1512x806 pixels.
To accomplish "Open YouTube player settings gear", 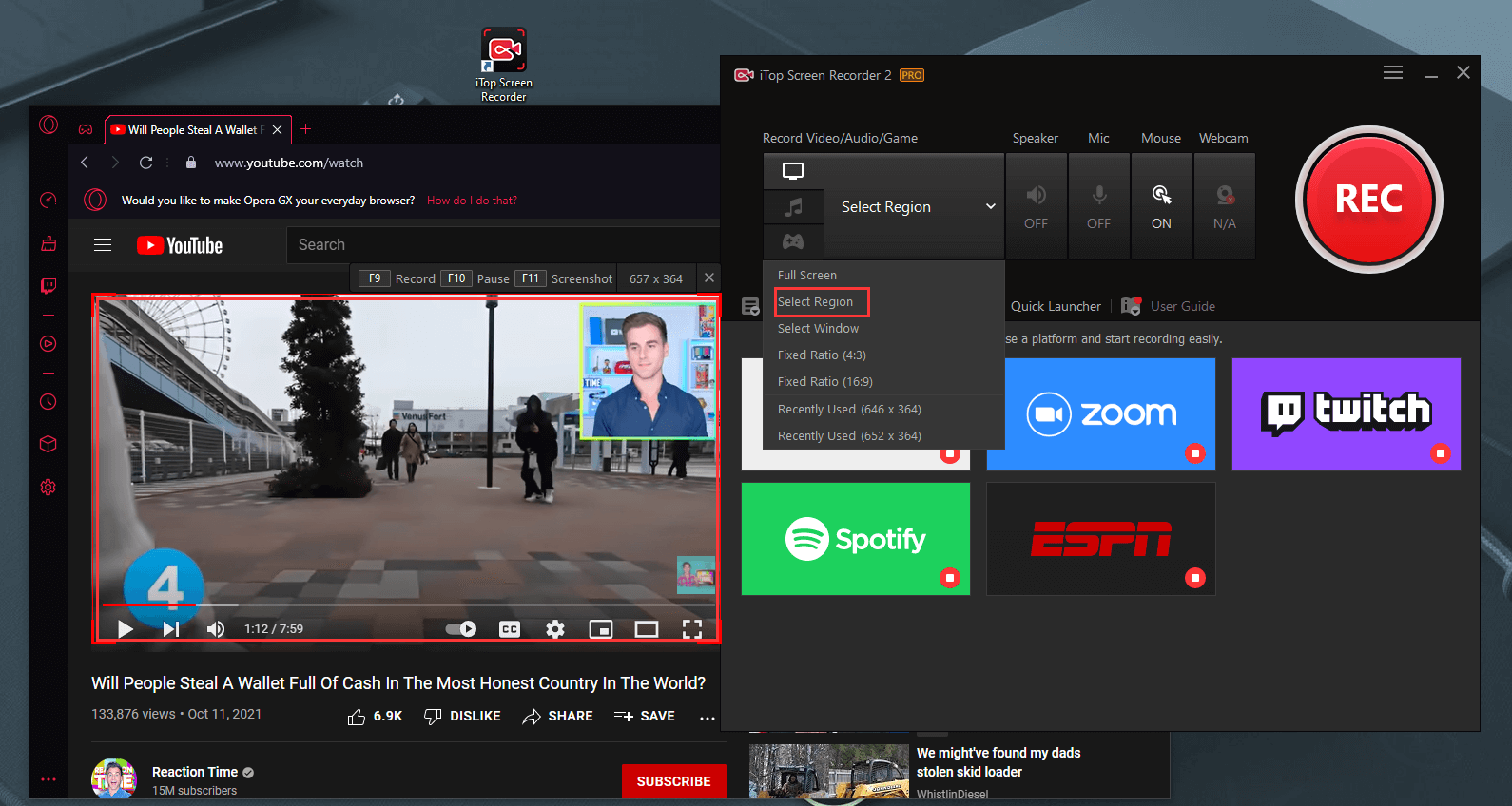I will (555, 628).
